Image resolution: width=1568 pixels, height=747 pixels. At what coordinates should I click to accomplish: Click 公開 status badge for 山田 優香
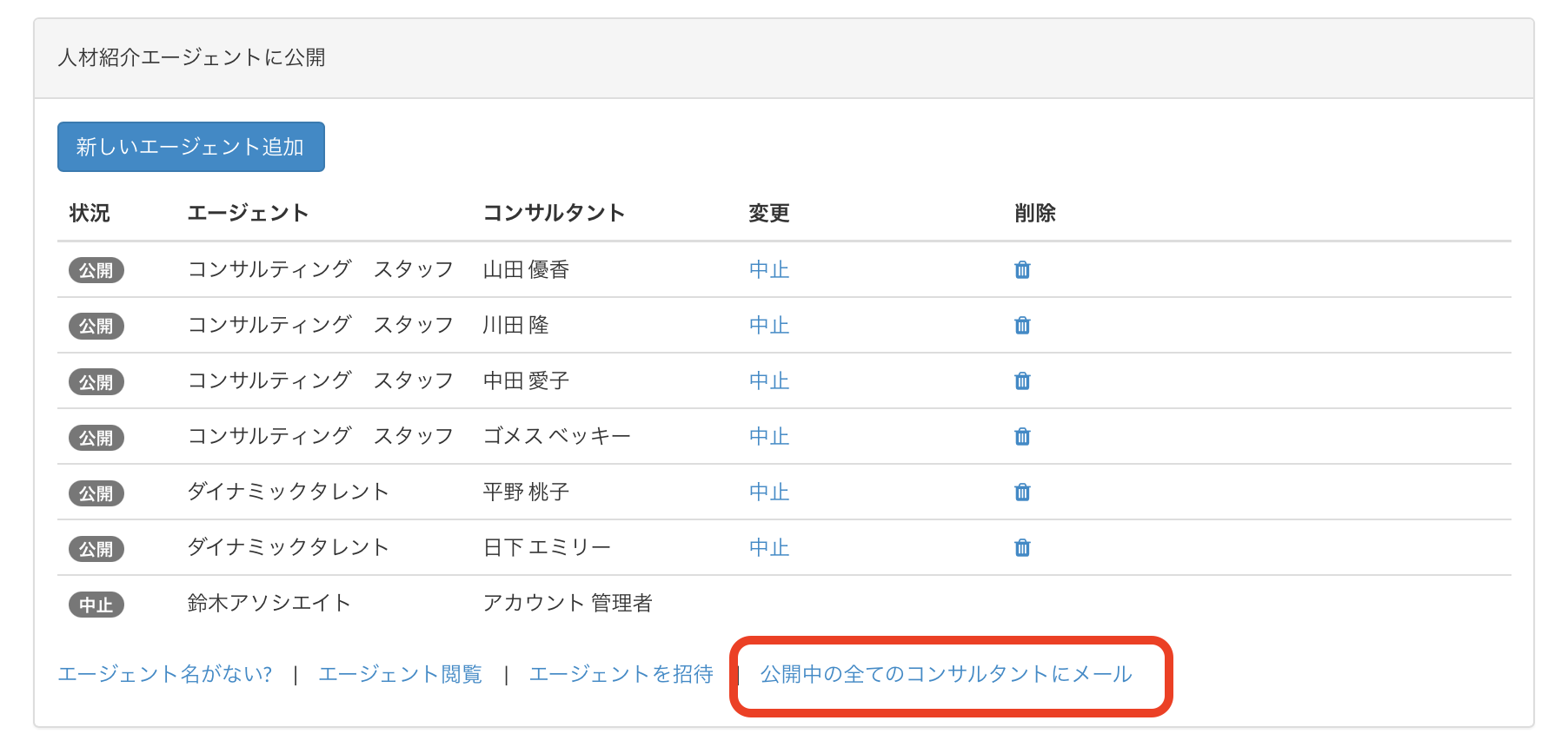96,270
